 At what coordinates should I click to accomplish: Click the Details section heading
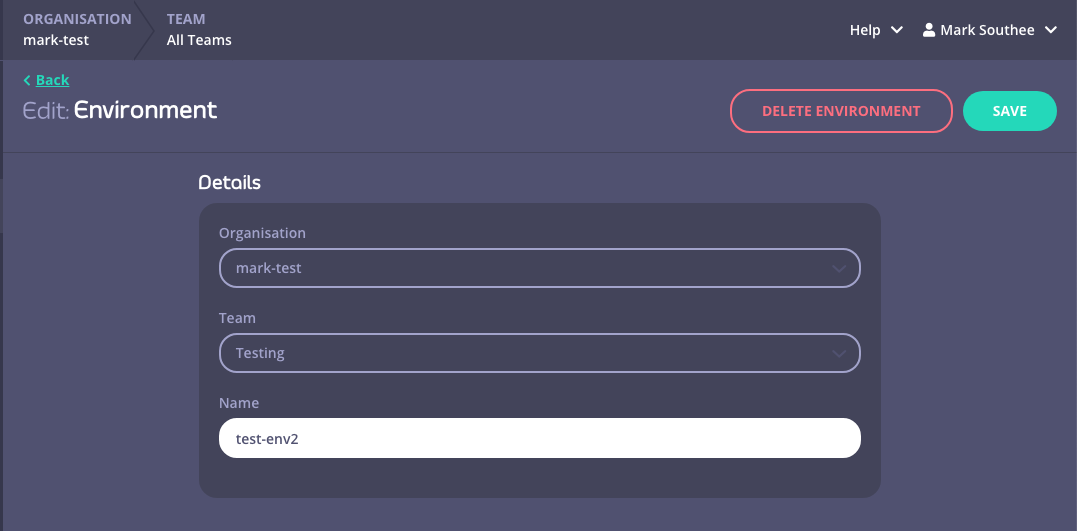[x=229, y=183]
